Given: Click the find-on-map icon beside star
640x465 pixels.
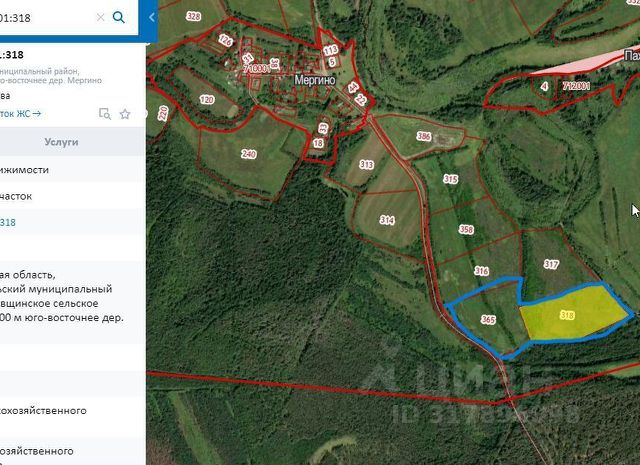Looking at the screenshot, I should 105,113.
